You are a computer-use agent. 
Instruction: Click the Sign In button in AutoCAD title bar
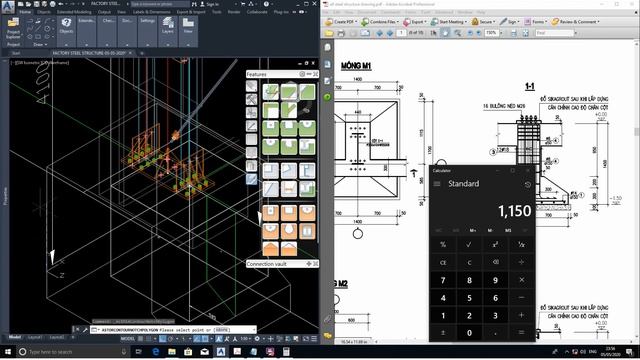[x=209, y=4]
